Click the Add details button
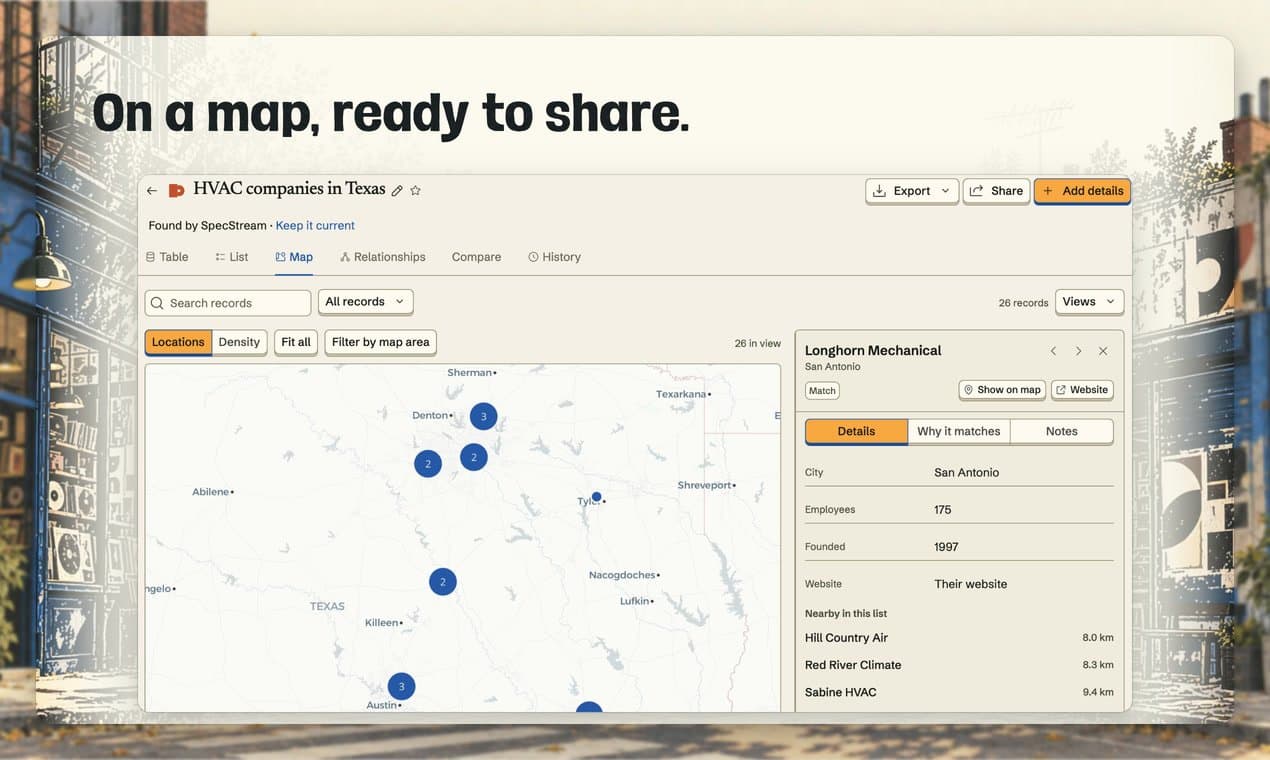 click(1082, 191)
